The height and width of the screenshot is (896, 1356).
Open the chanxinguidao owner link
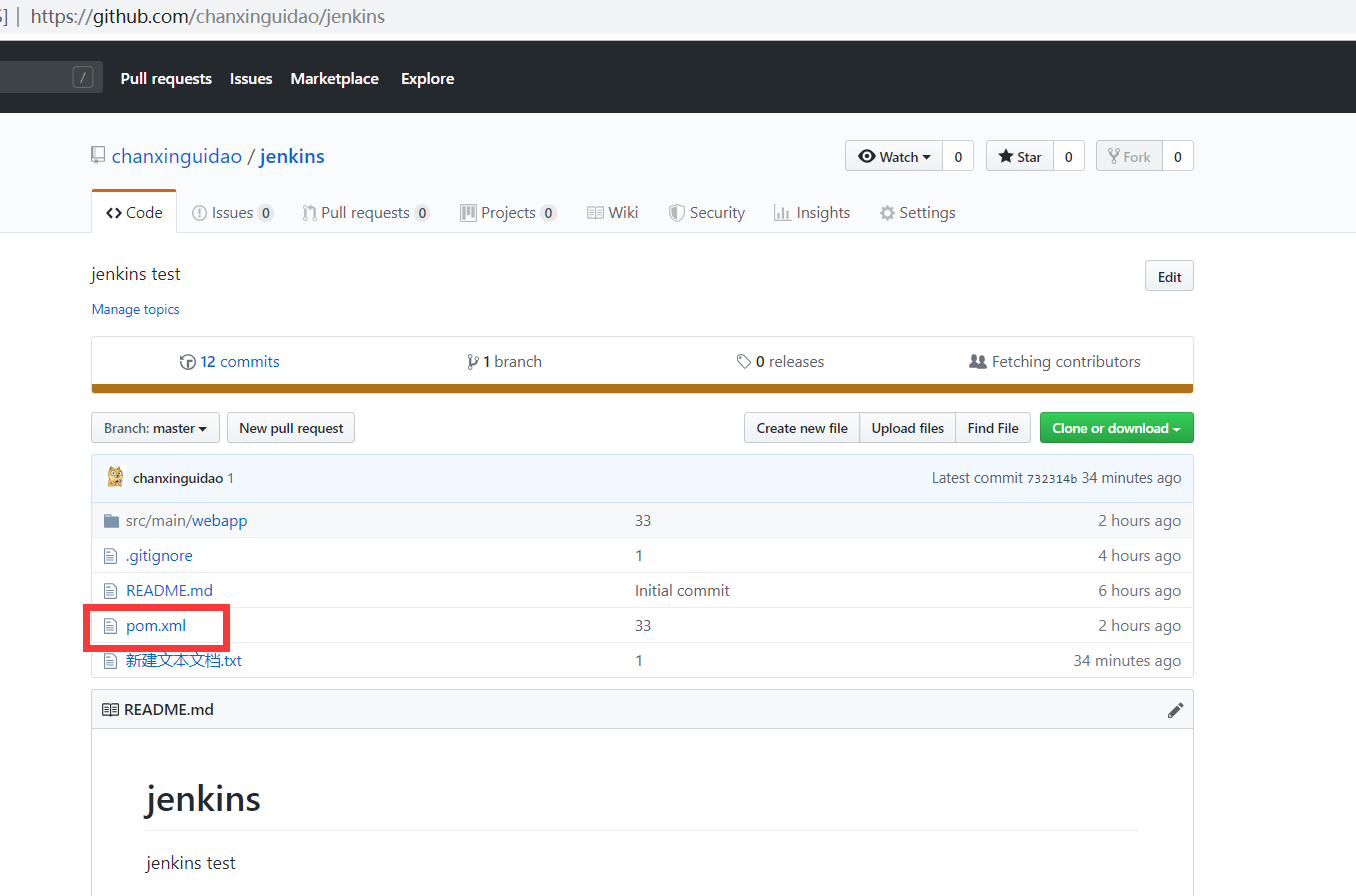point(177,156)
